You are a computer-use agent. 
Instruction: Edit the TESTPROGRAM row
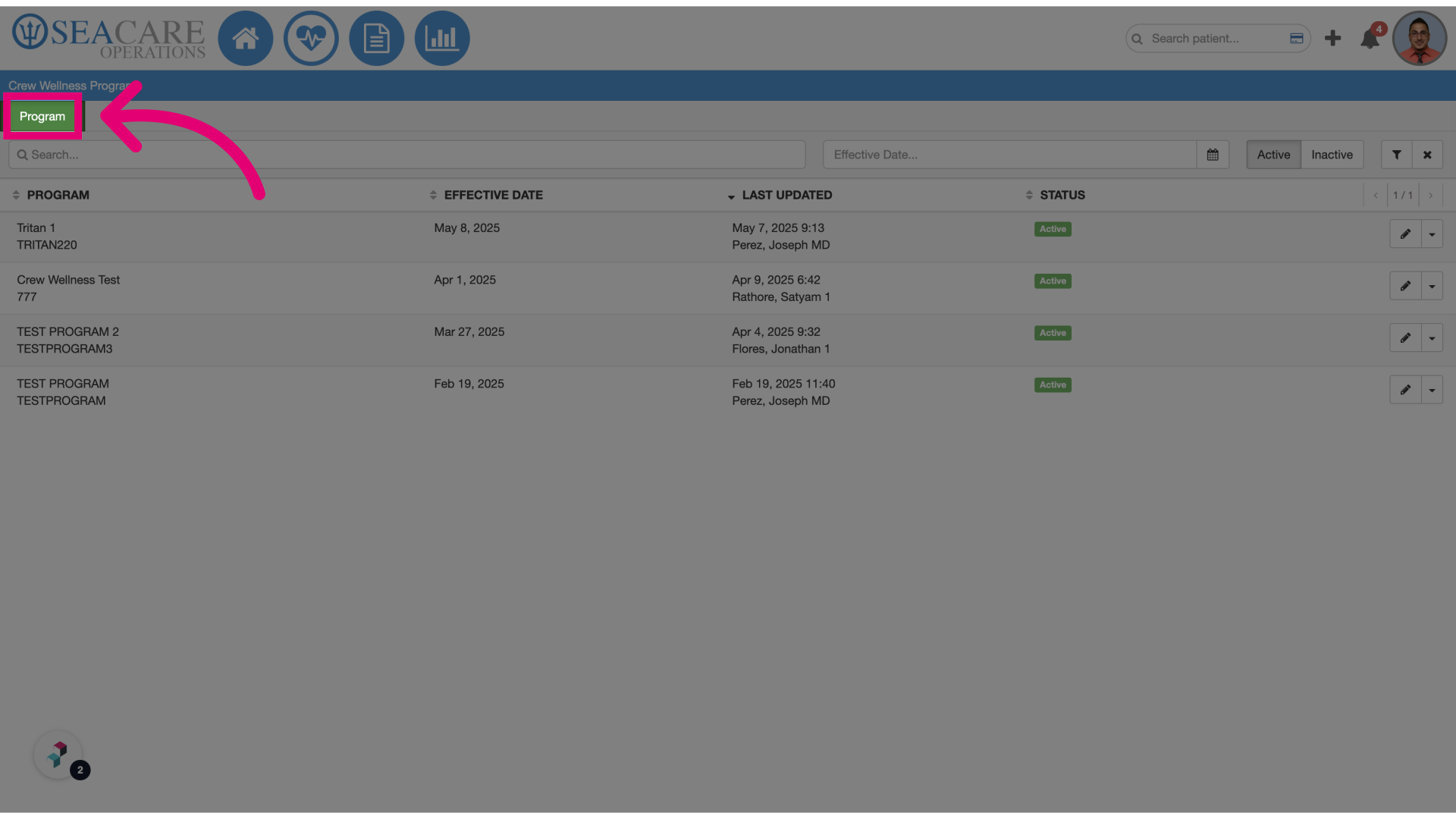(x=1405, y=390)
